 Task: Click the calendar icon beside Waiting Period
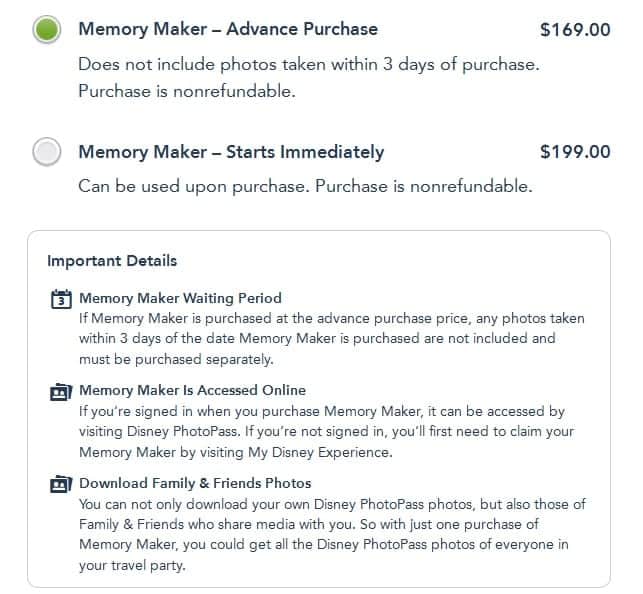tap(60, 298)
